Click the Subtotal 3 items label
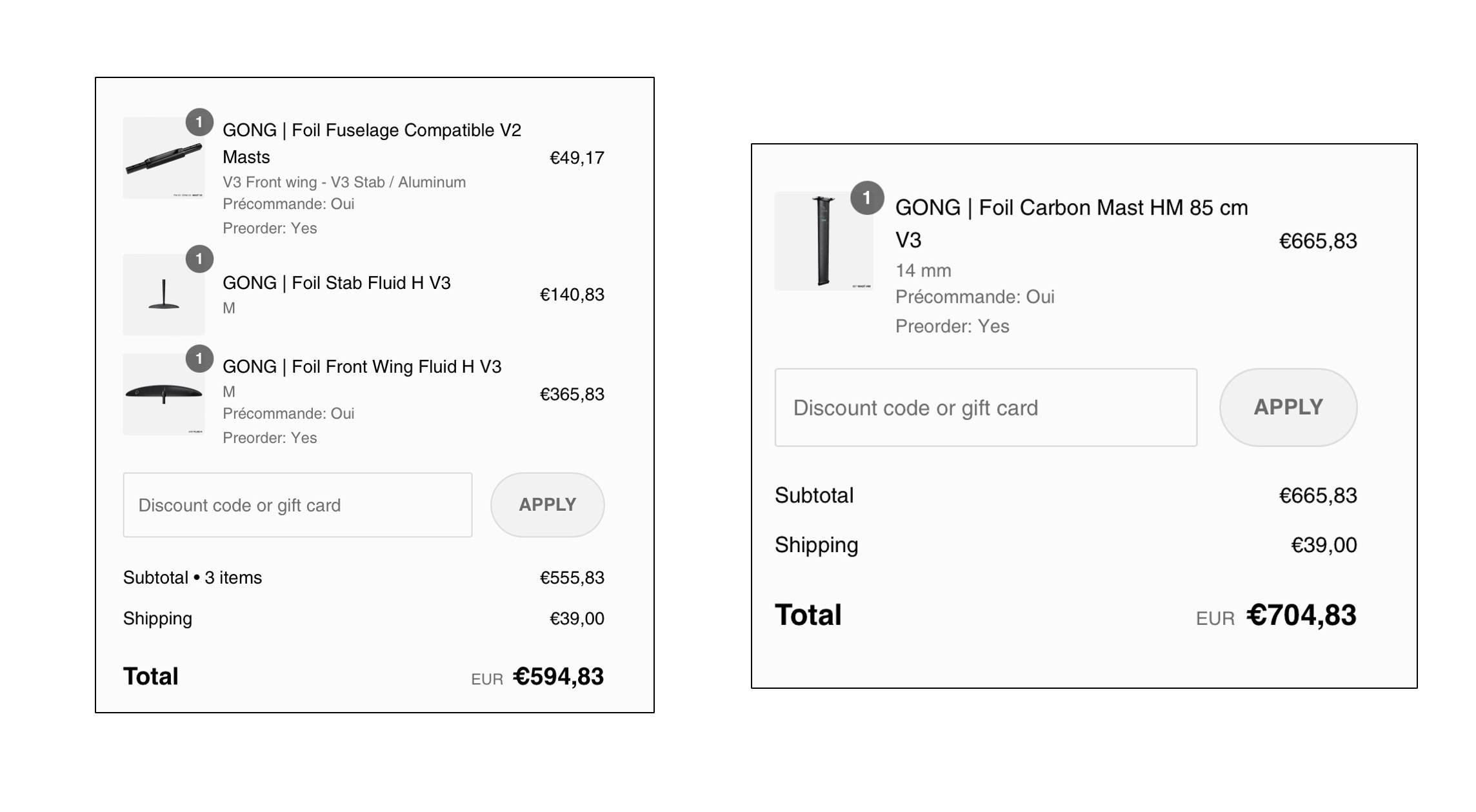1476x812 pixels. tap(192, 578)
